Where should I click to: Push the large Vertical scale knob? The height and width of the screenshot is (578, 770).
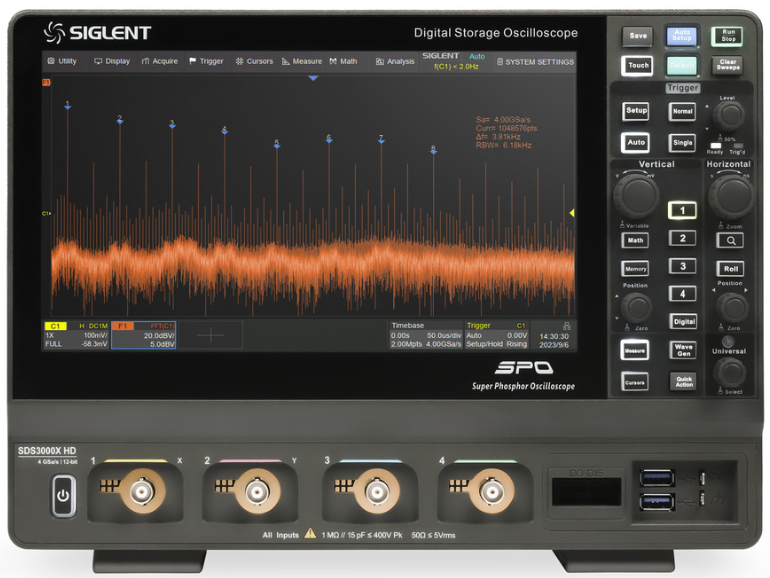[636, 195]
